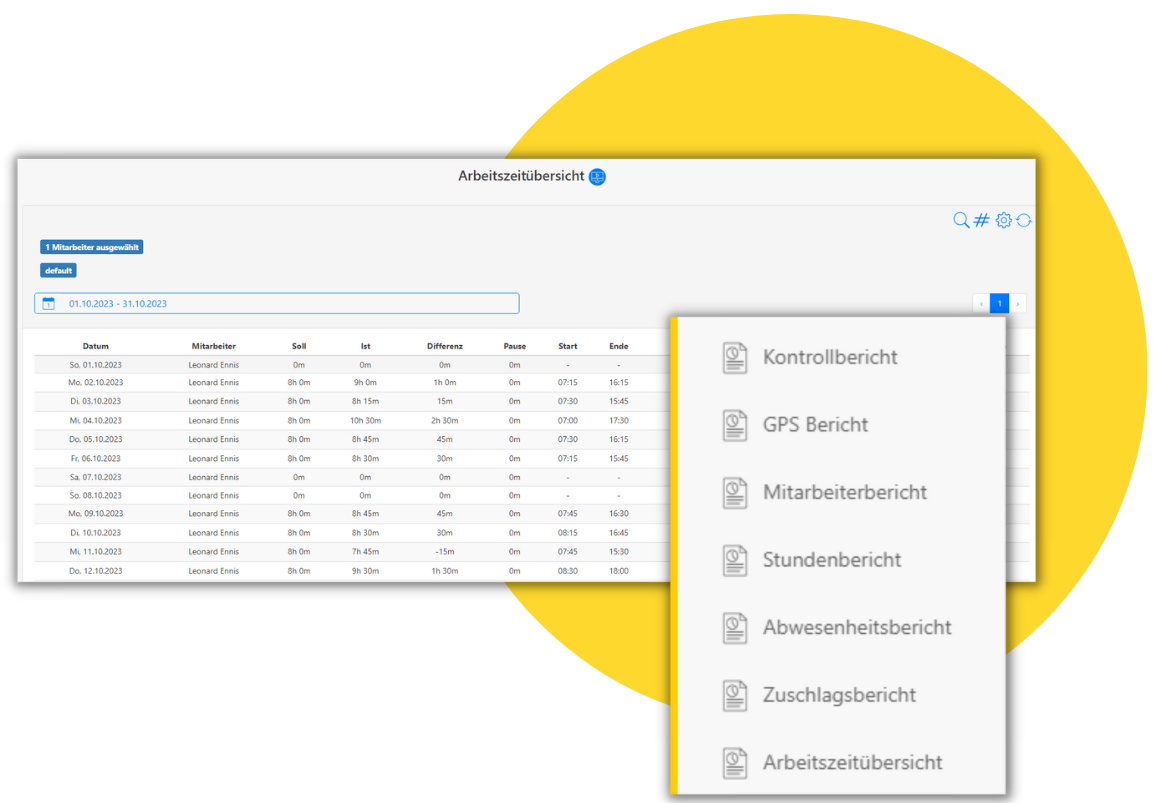Open the Arbeitszeitübersicht globe icon in title
The height and width of the screenshot is (803, 1153).
(x=598, y=176)
